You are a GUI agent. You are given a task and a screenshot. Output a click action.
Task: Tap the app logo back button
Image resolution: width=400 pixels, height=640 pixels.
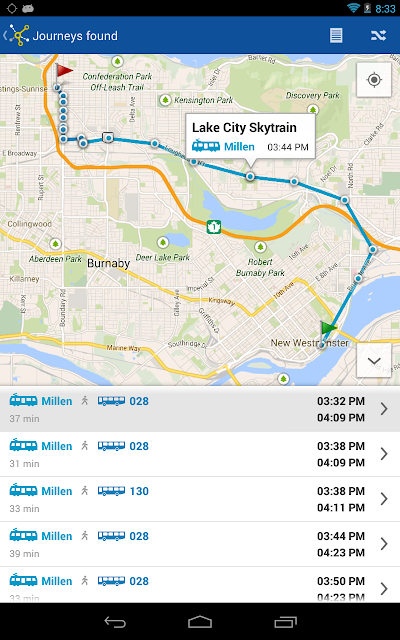(x=16, y=36)
